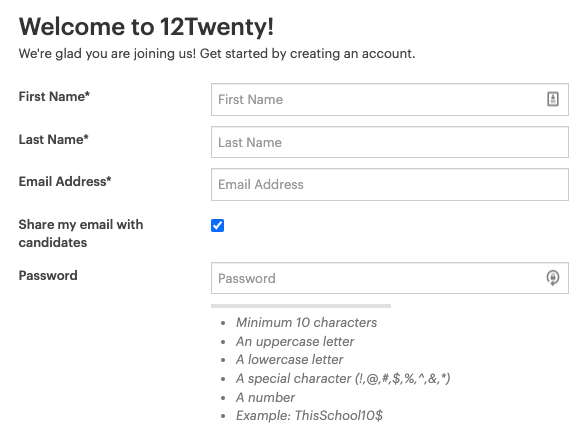
Task: Click the password strength meter bar
Action: click(301, 306)
